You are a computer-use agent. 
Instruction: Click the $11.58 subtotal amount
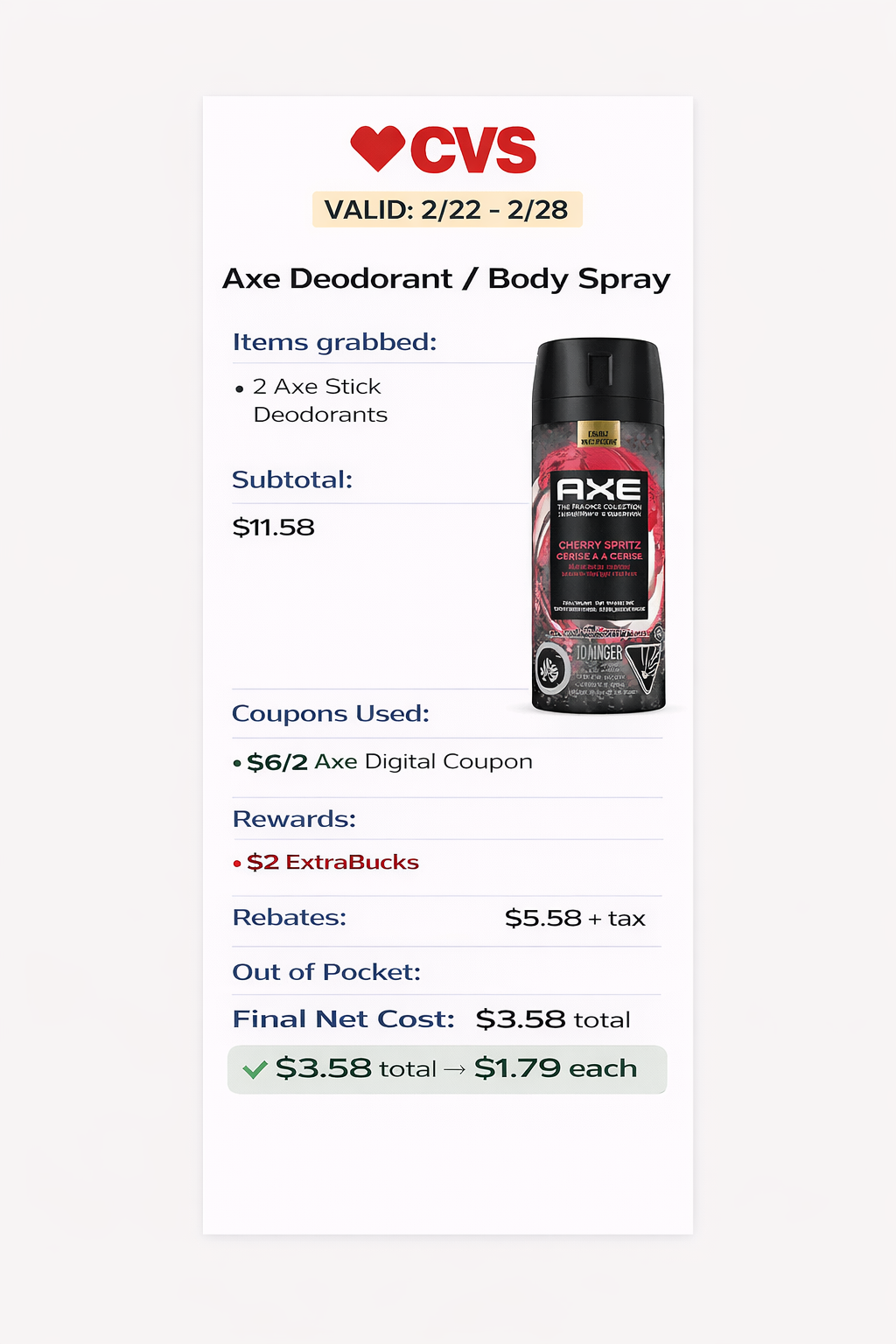[x=273, y=527]
